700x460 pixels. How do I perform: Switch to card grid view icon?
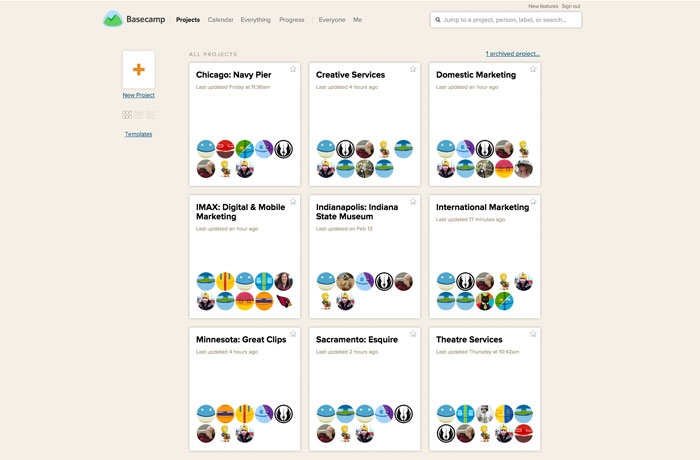(x=127, y=115)
